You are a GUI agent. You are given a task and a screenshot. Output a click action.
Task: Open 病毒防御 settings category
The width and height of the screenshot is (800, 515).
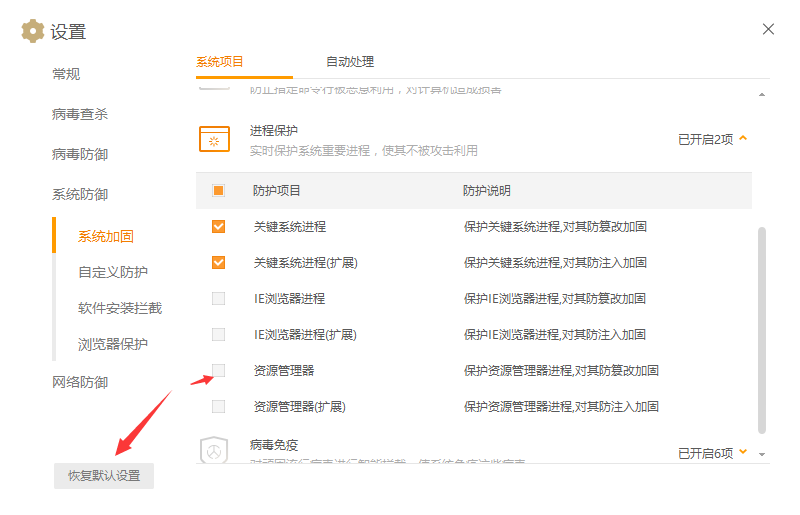coord(80,154)
